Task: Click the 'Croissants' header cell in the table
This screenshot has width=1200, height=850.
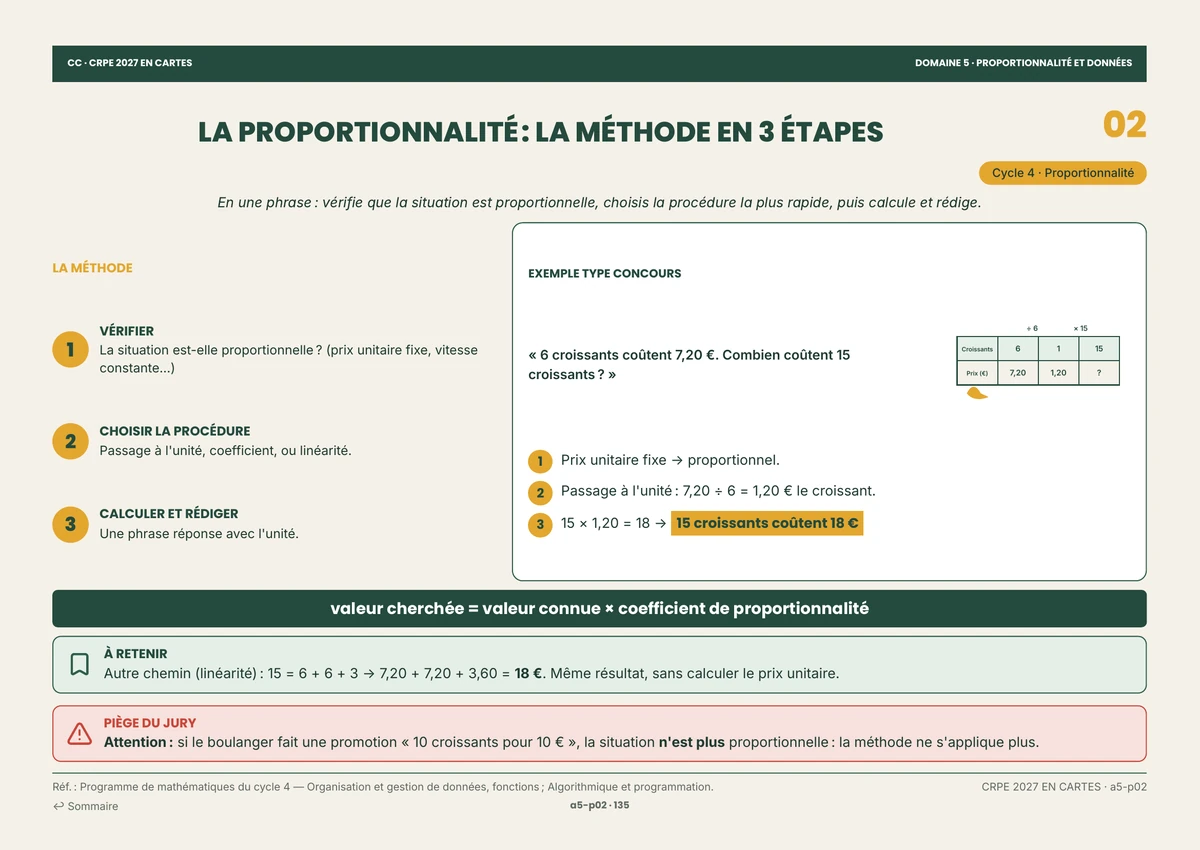Action: 976,349
